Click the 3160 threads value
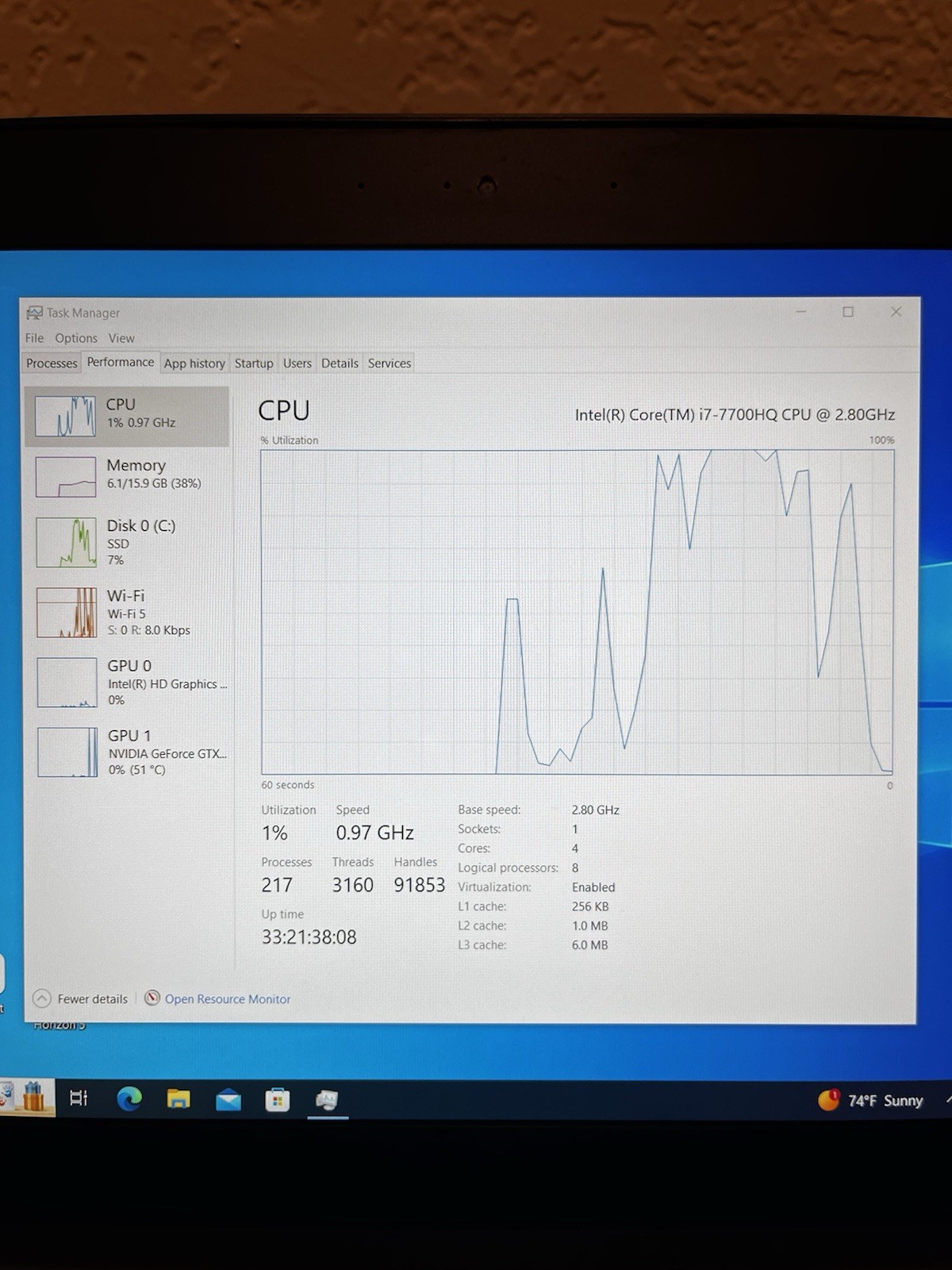 point(352,885)
